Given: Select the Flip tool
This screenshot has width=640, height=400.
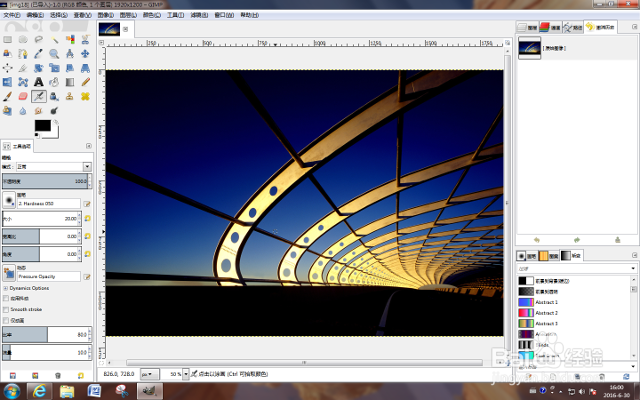Looking at the screenshot, I should coord(7,82).
